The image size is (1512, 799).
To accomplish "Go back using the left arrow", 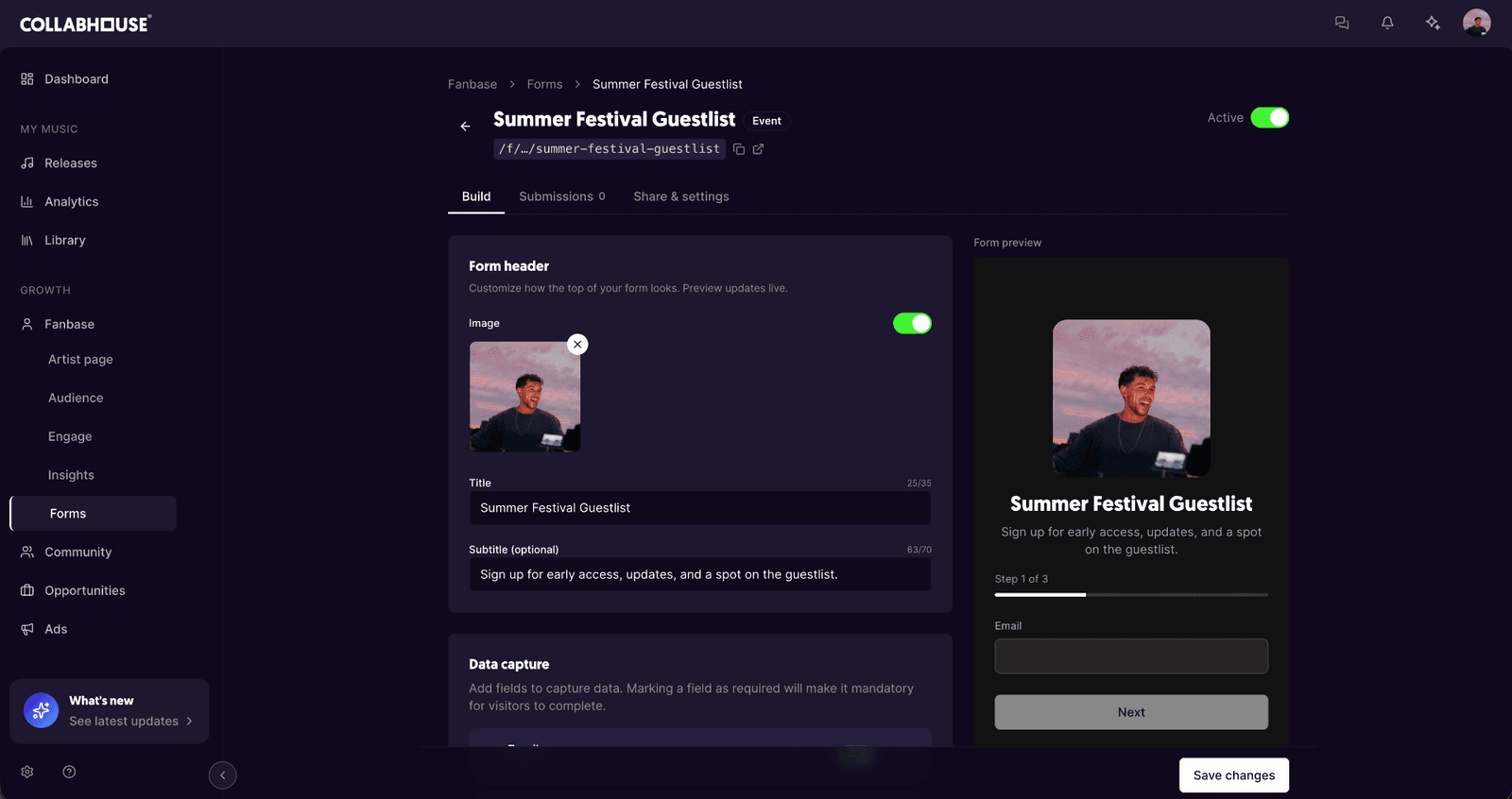I will [465, 127].
